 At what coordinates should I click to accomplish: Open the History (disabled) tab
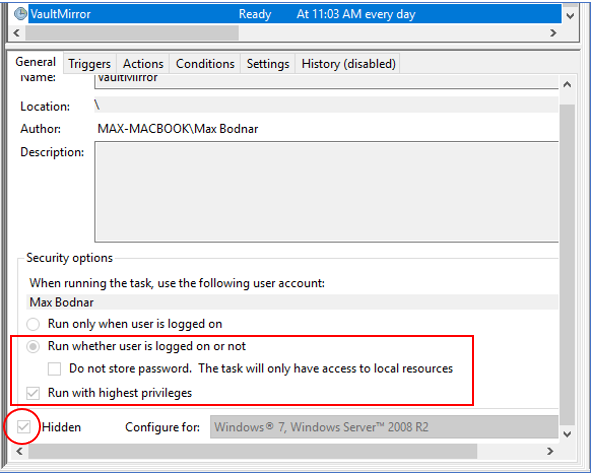(348, 64)
